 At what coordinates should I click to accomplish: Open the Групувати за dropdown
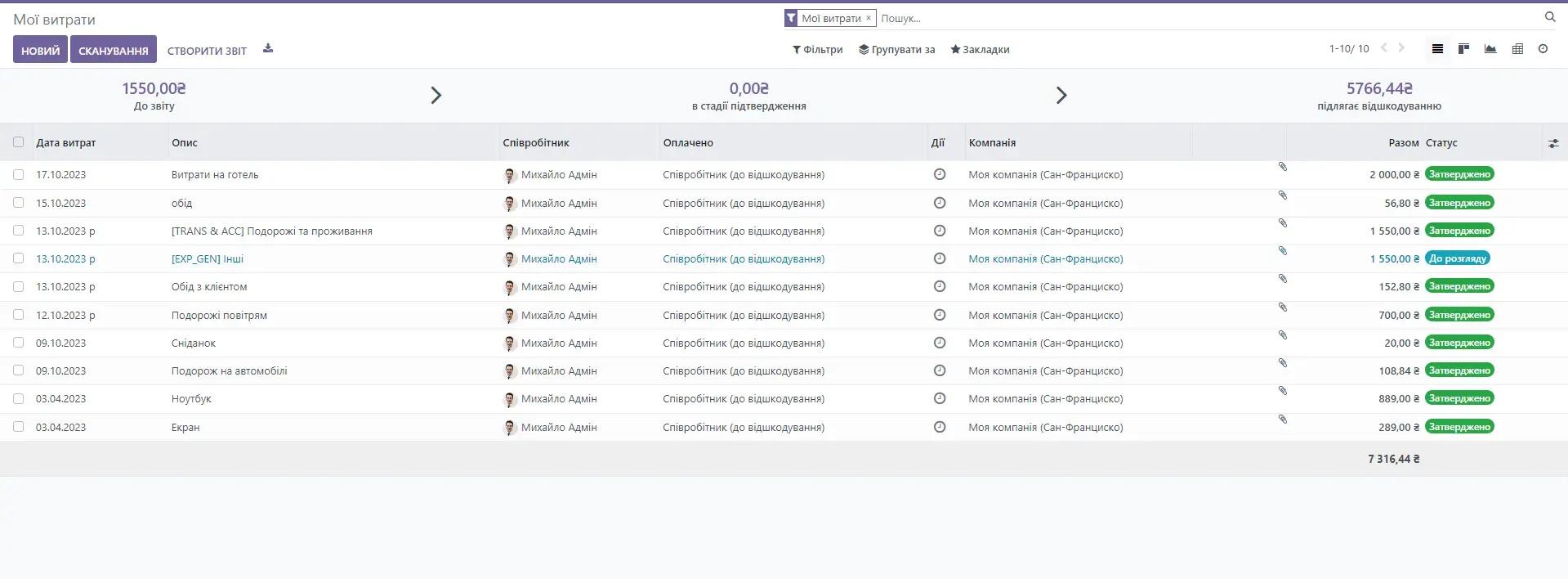coord(896,50)
